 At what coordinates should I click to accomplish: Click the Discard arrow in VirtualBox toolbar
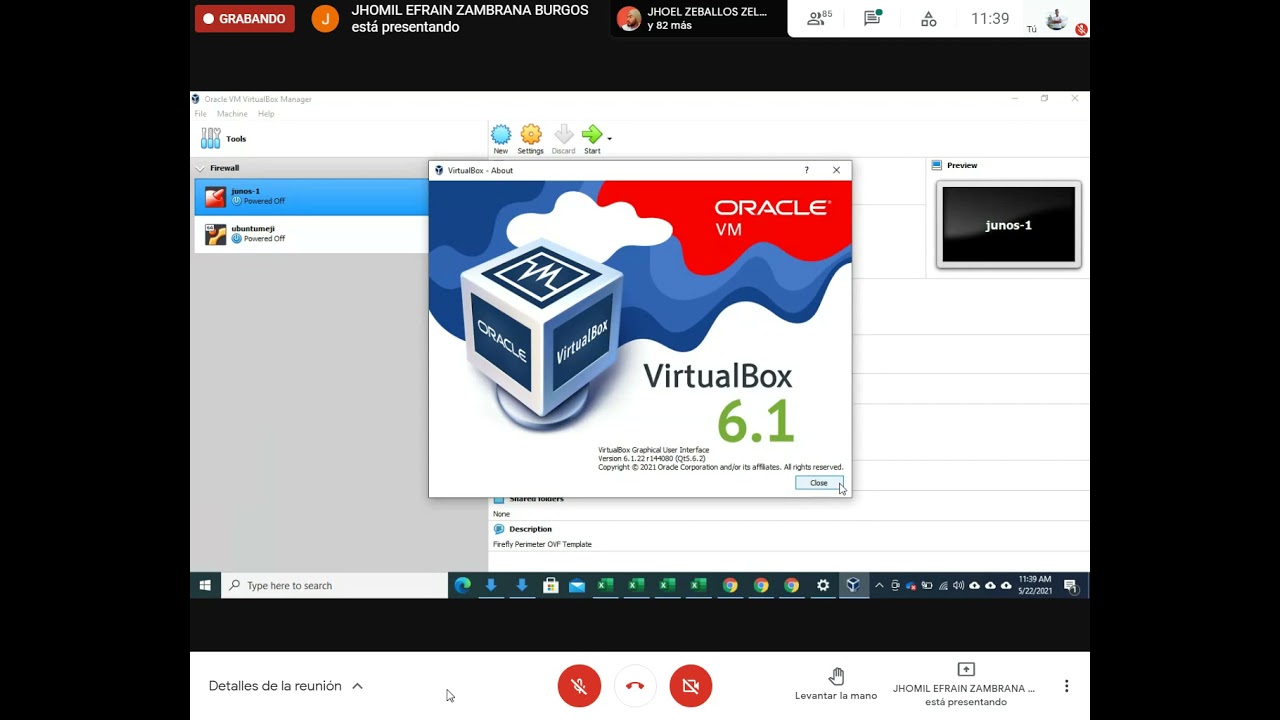pos(564,139)
